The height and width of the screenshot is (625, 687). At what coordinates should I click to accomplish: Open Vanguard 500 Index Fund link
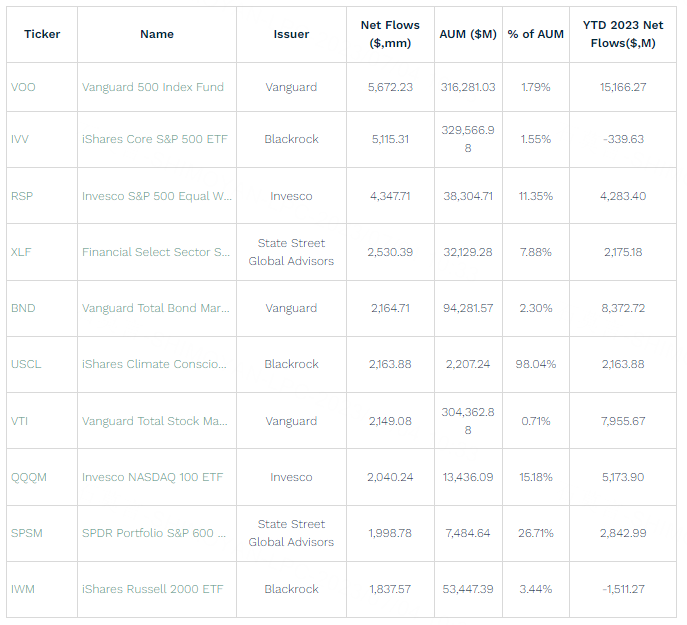pos(153,87)
